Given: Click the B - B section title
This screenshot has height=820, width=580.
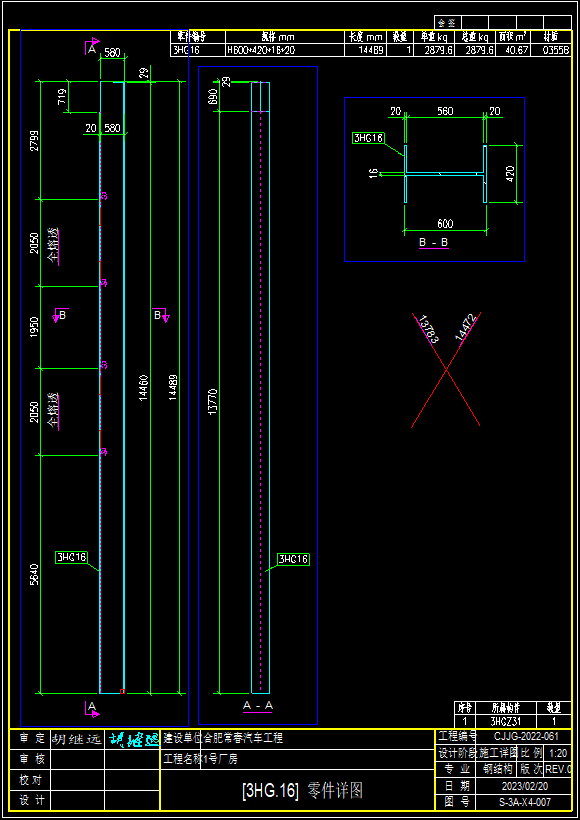Looking at the screenshot, I should click(x=434, y=243).
